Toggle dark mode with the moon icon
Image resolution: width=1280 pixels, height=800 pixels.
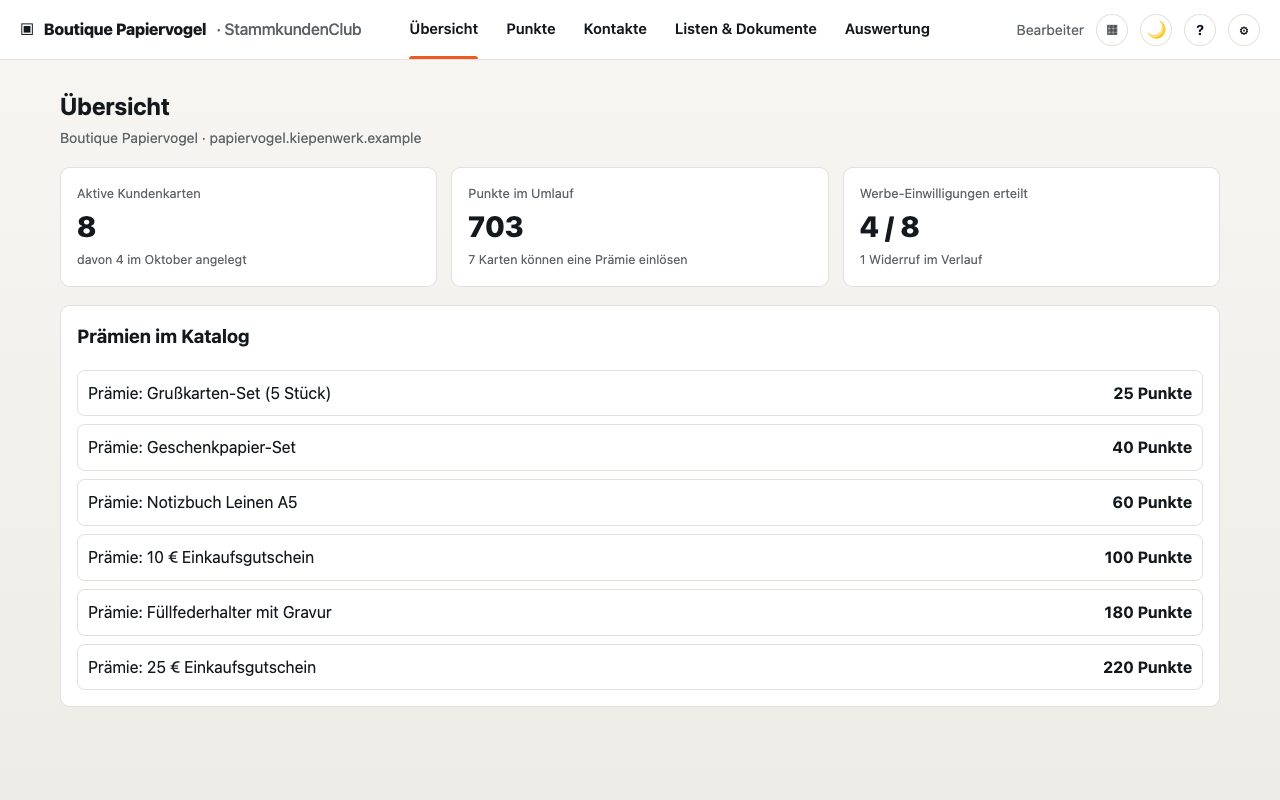1156,30
